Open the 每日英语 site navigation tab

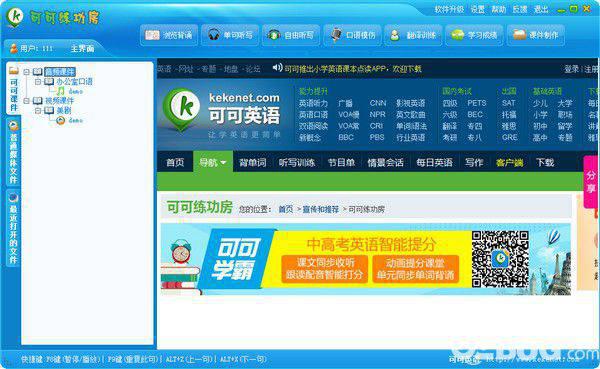pyautogui.click(x=434, y=162)
